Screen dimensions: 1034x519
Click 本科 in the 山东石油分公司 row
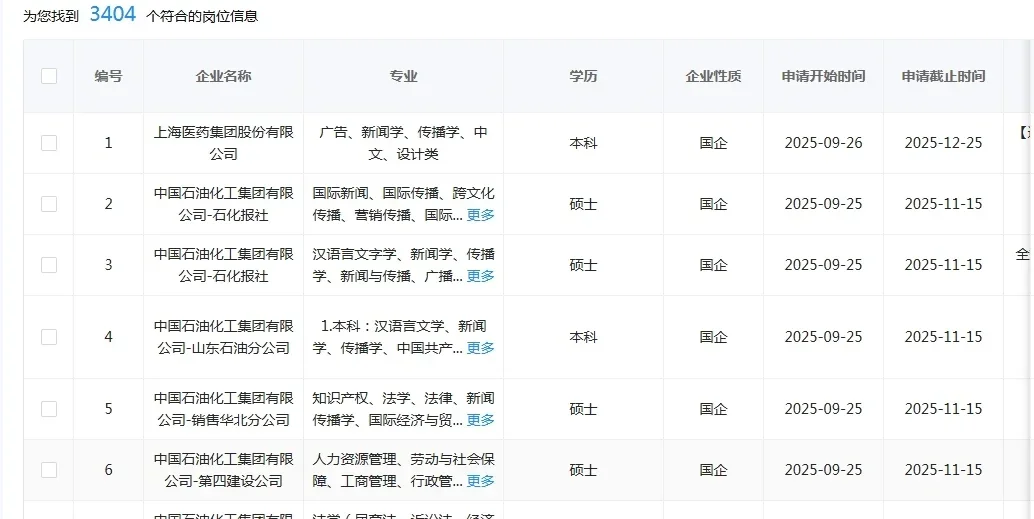(584, 337)
